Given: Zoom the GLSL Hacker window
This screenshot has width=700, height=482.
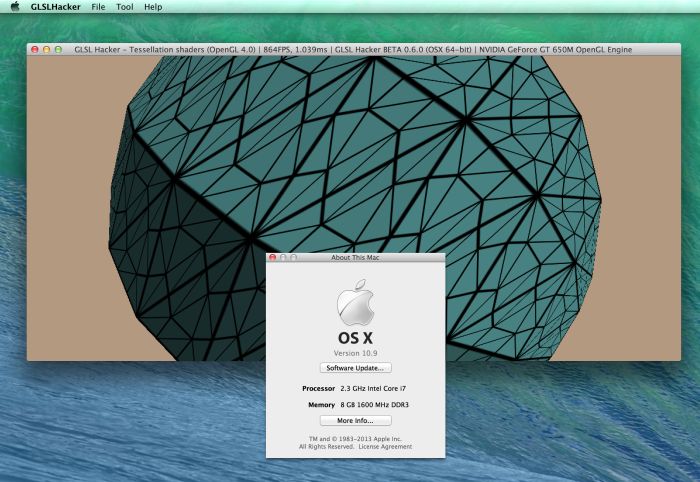Looking at the screenshot, I should pos(58,50).
